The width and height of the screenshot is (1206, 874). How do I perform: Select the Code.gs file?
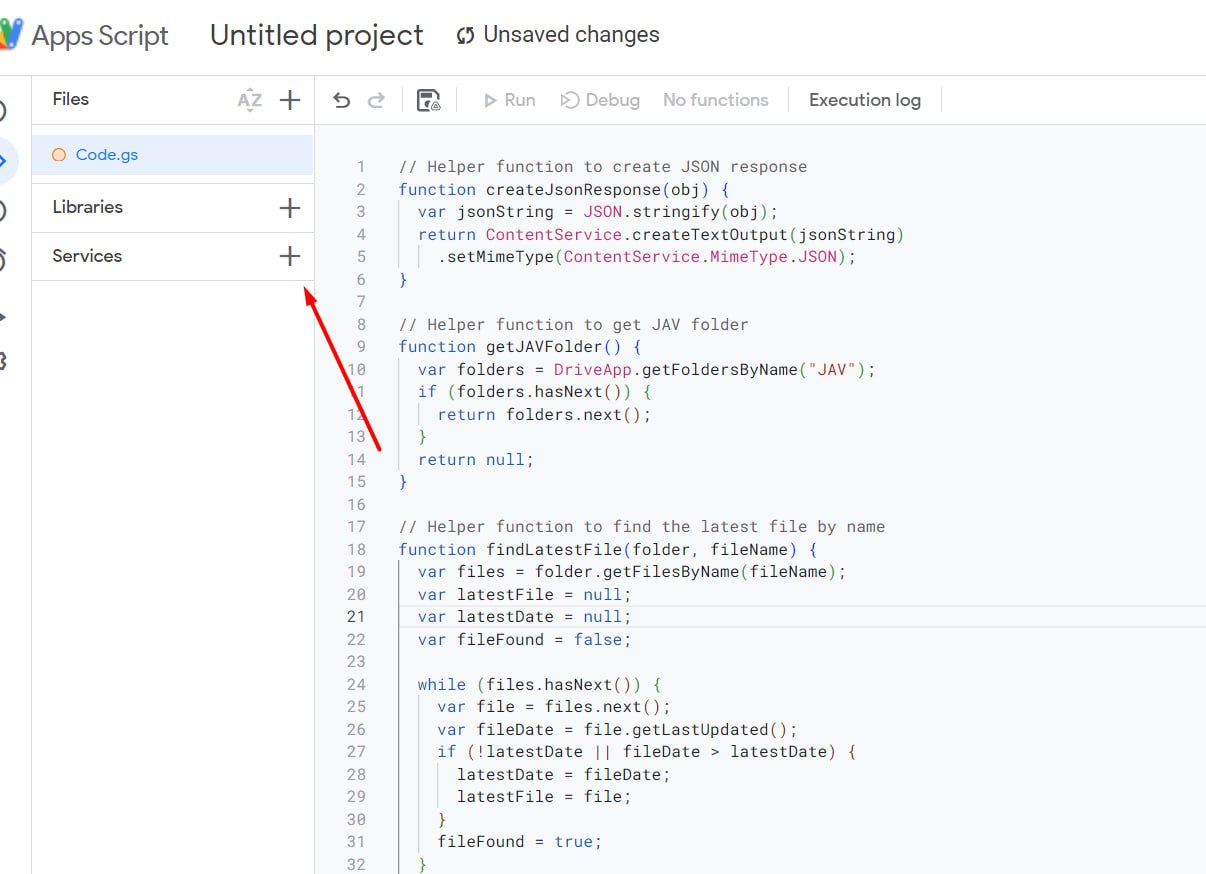pyautogui.click(x=107, y=155)
